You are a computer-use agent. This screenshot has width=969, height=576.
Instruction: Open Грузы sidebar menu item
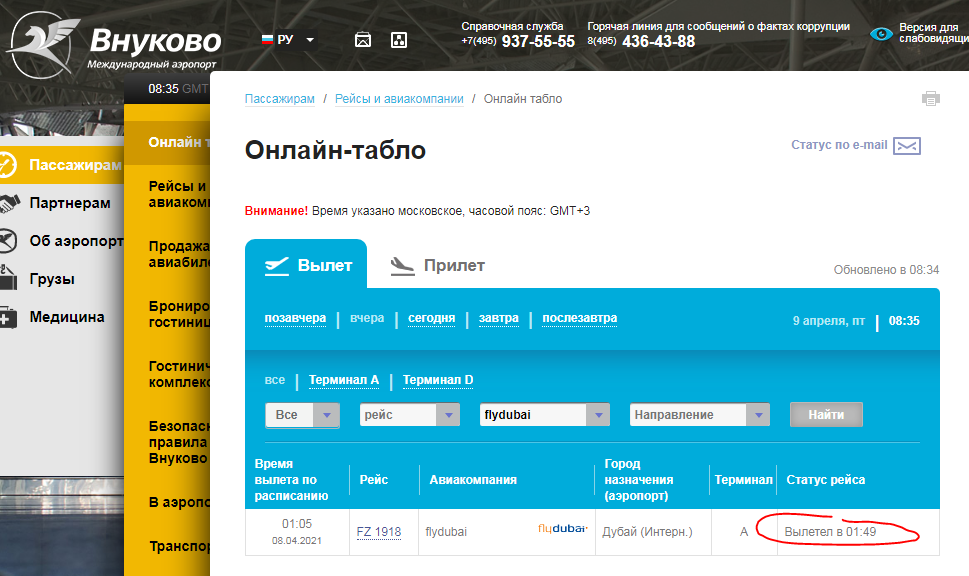pos(52,279)
